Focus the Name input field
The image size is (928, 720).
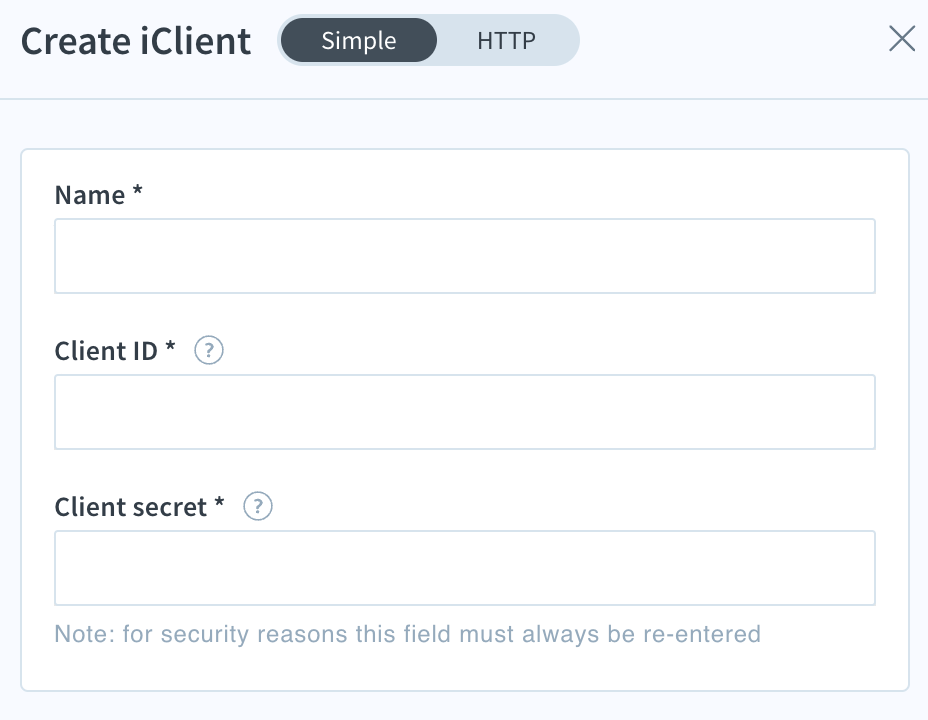(465, 256)
